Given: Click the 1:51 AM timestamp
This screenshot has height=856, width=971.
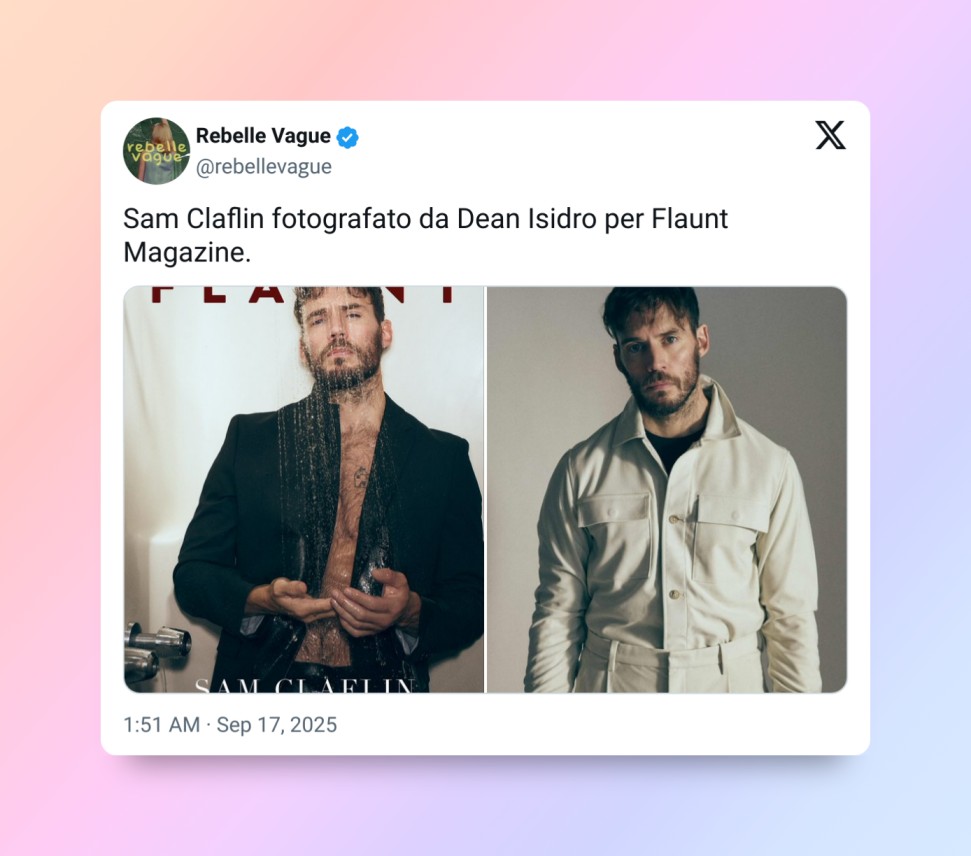Looking at the screenshot, I should click(x=162, y=725).
